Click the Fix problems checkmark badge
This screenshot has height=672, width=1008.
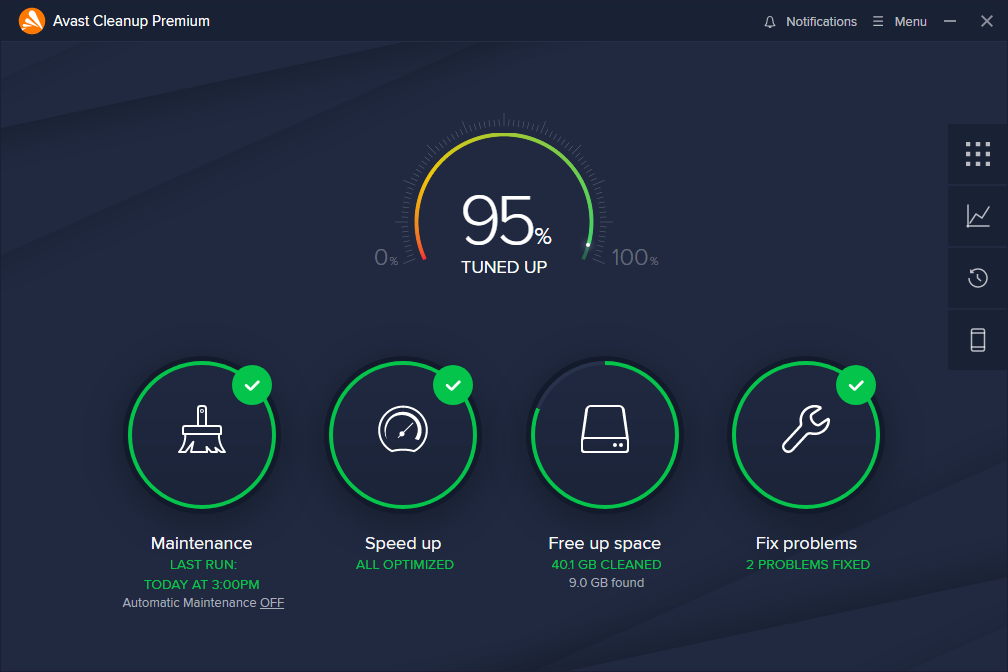coord(856,384)
